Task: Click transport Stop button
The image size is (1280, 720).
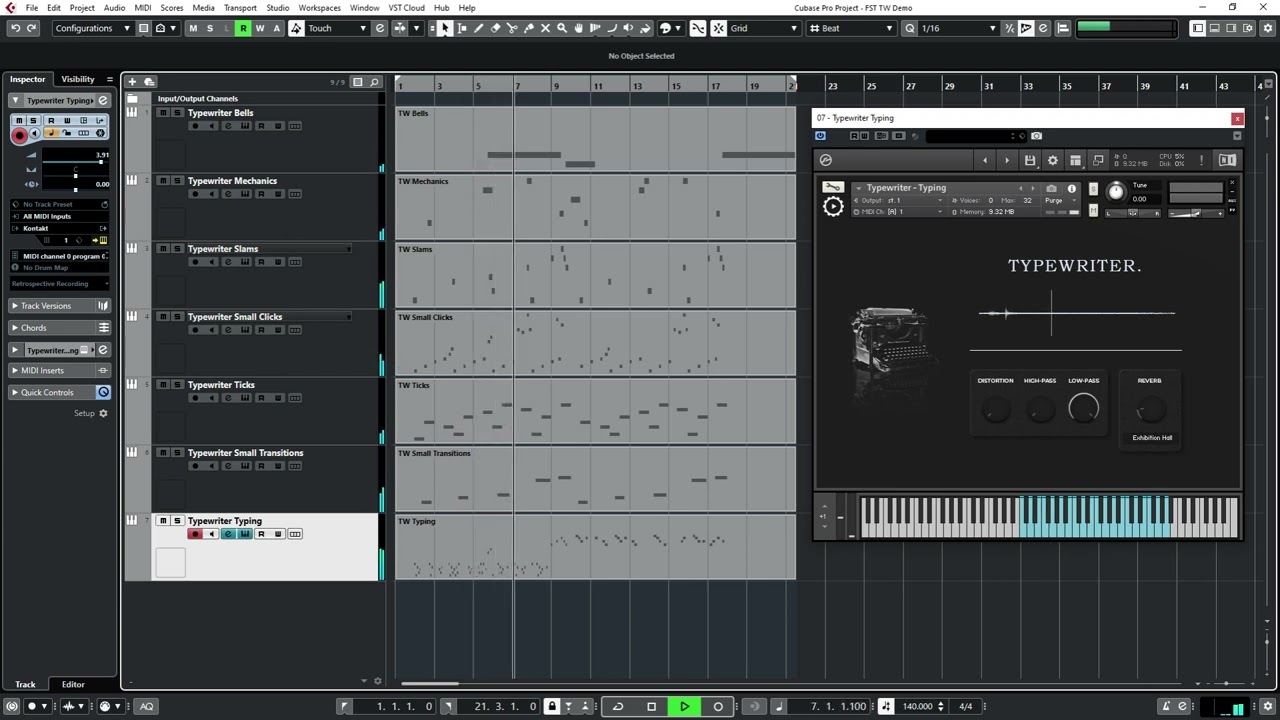Action: 651,706
